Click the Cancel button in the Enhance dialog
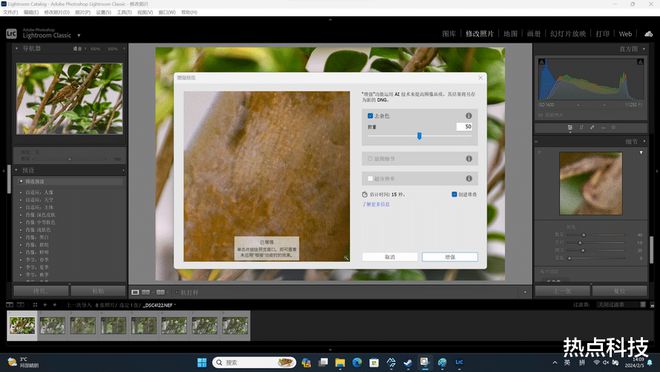This screenshot has width=660, height=372. tap(390, 257)
